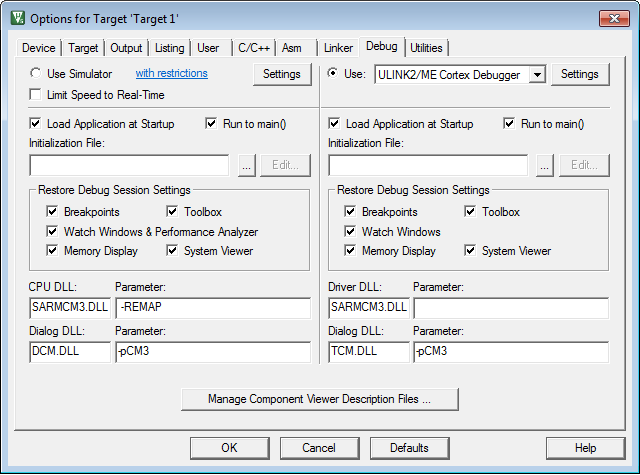This screenshot has width=640, height=475.
Task: Switch to the Device tab
Action: [39, 48]
